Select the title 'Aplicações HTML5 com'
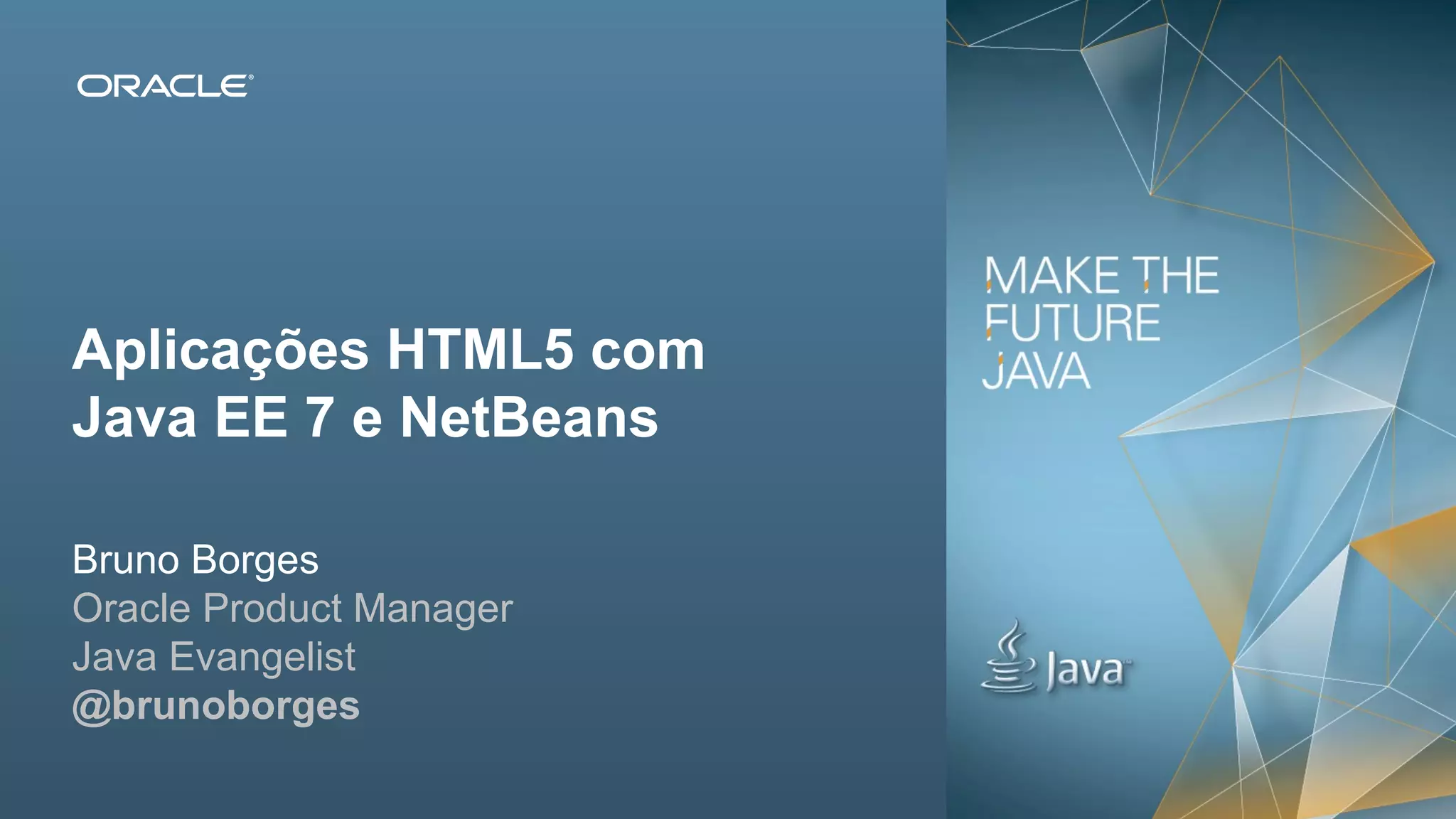 click(388, 350)
